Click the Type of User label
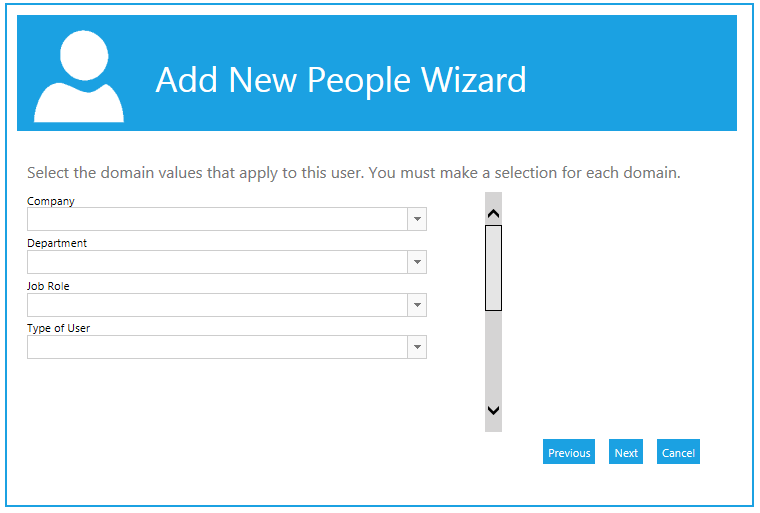 tap(59, 328)
